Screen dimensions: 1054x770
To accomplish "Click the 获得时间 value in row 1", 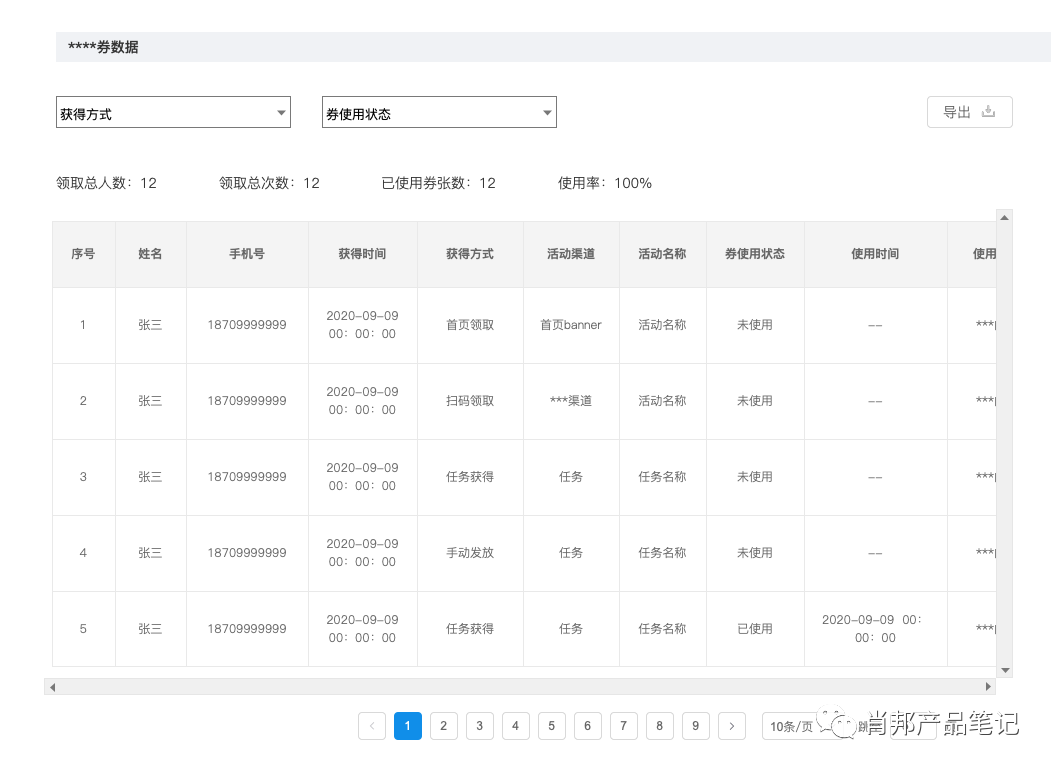I will 362,325.
